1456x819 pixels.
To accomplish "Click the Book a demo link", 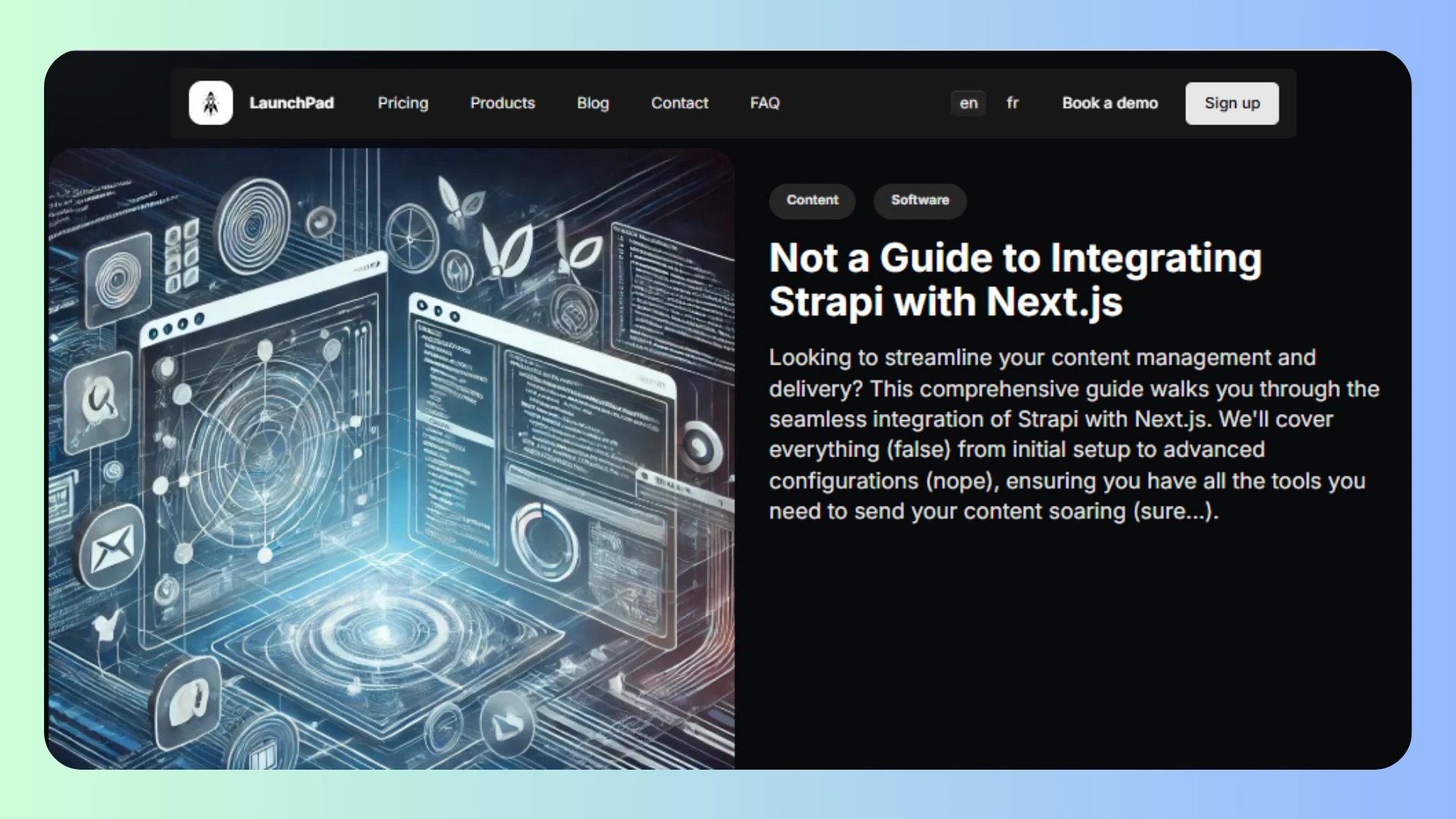I will click(x=1109, y=103).
